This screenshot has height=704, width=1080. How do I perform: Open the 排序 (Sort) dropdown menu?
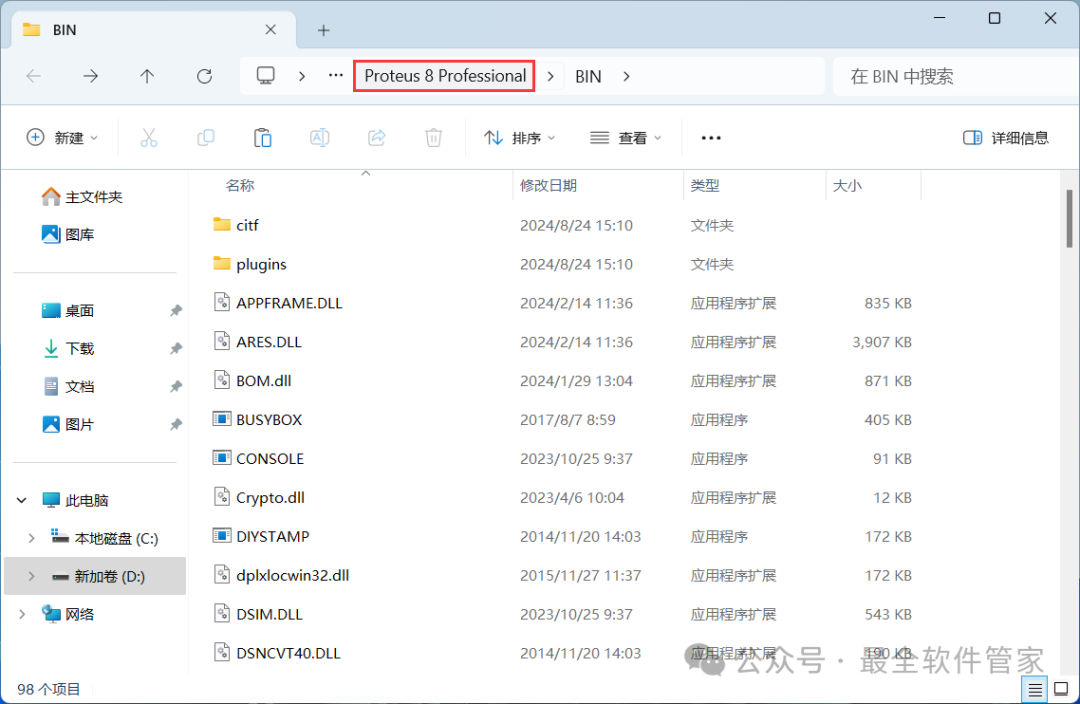click(x=519, y=138)
